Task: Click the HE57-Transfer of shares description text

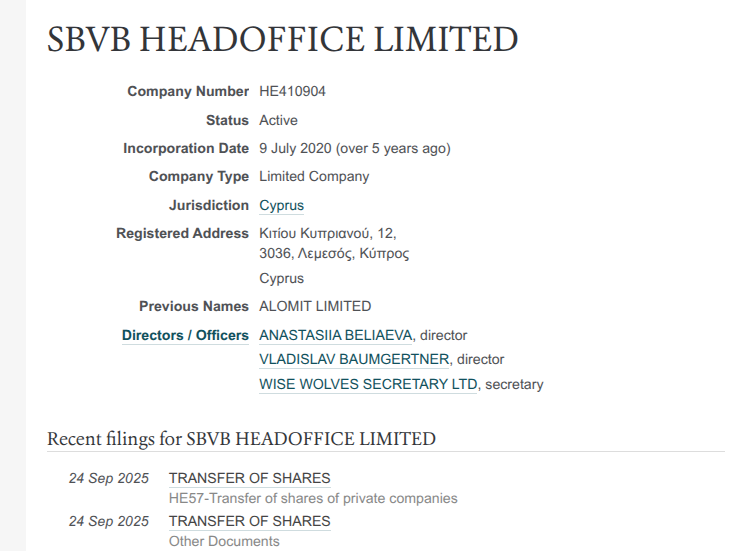Action: tap(313, 498)
